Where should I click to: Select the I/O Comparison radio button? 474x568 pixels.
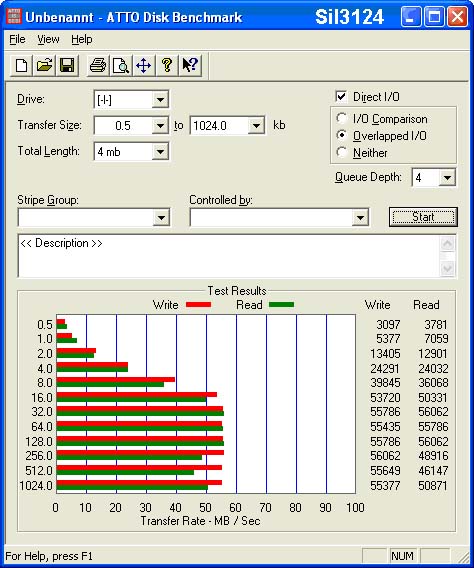(x=341, y=118)
